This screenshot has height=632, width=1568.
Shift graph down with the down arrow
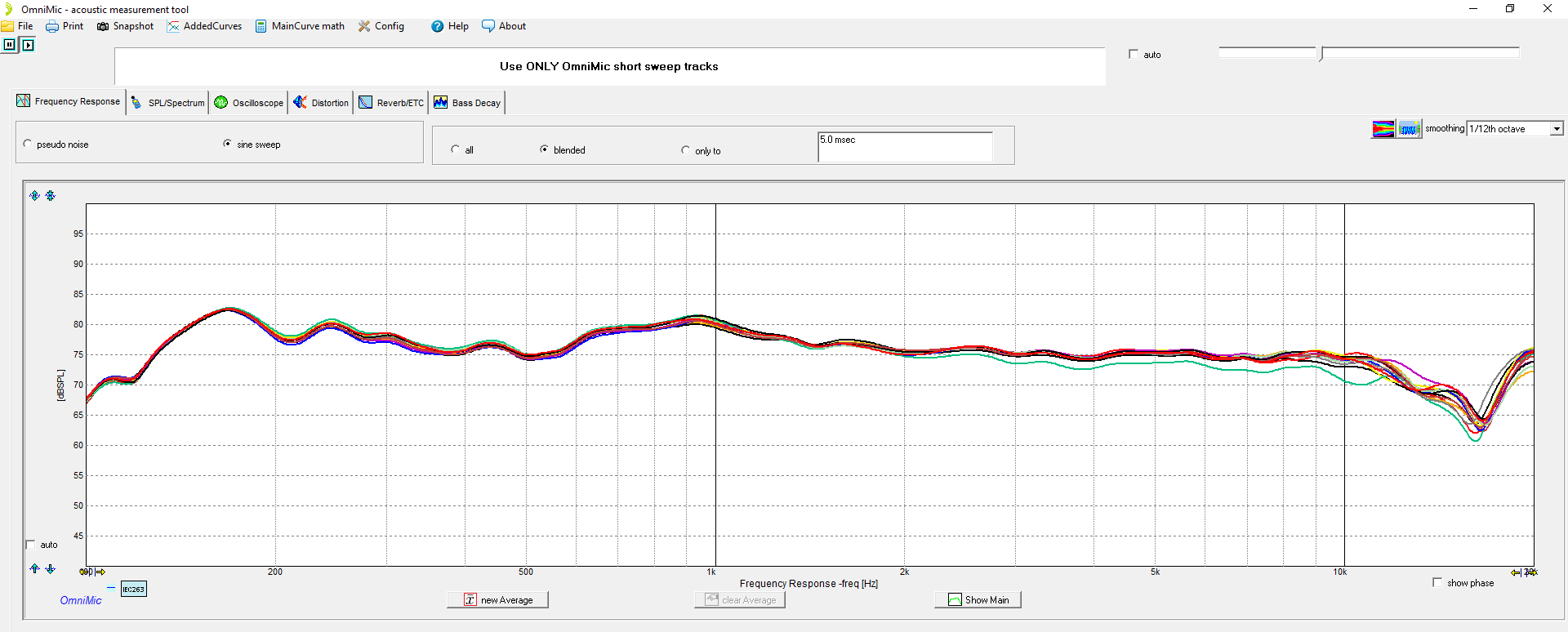pyautogui.click(x=51, y=568)
